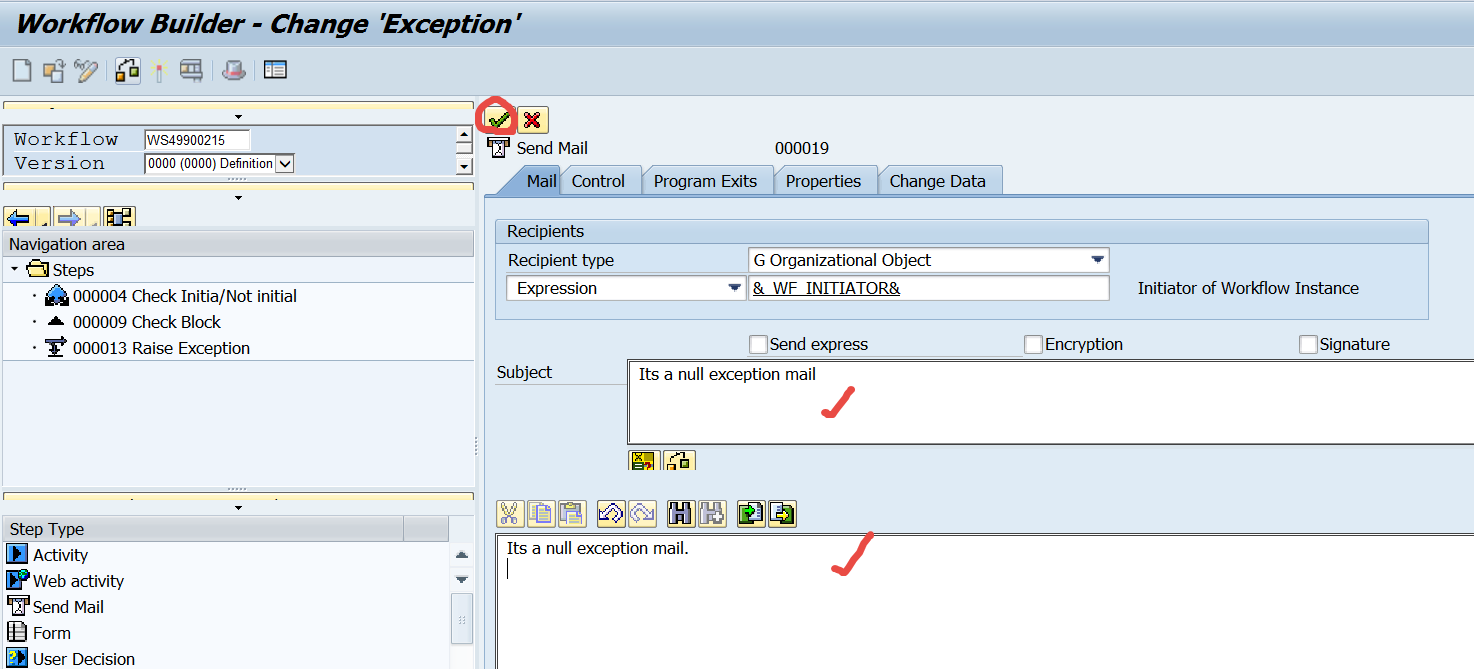This screenshot has height=669, width=1474.
Task: Collapse the Steps tree node
Action: 14,269
